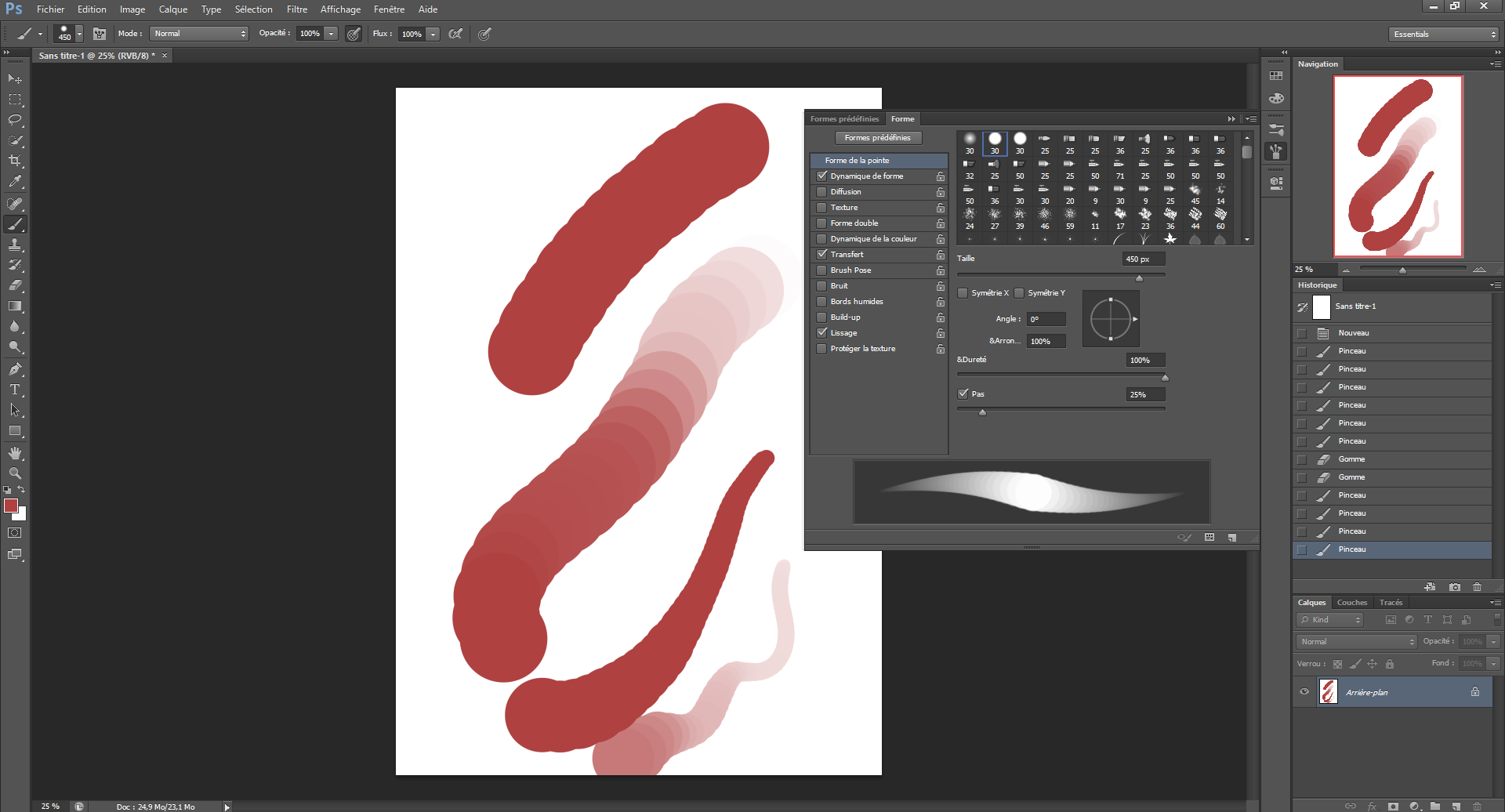Enable the Diffusion checkbox
This screenshot has height=812, width=1505.
point(821,192)
